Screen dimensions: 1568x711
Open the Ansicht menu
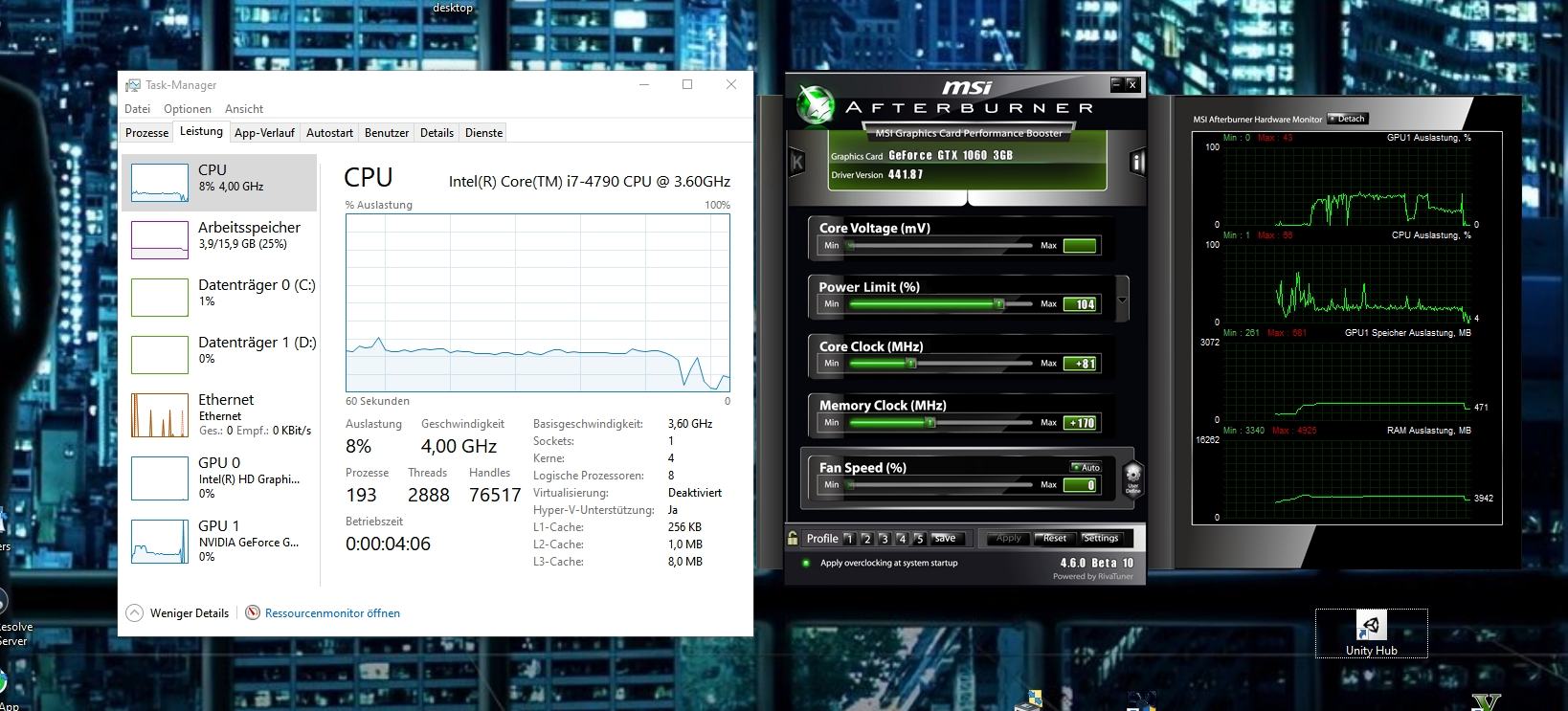(x=244, y=108)
